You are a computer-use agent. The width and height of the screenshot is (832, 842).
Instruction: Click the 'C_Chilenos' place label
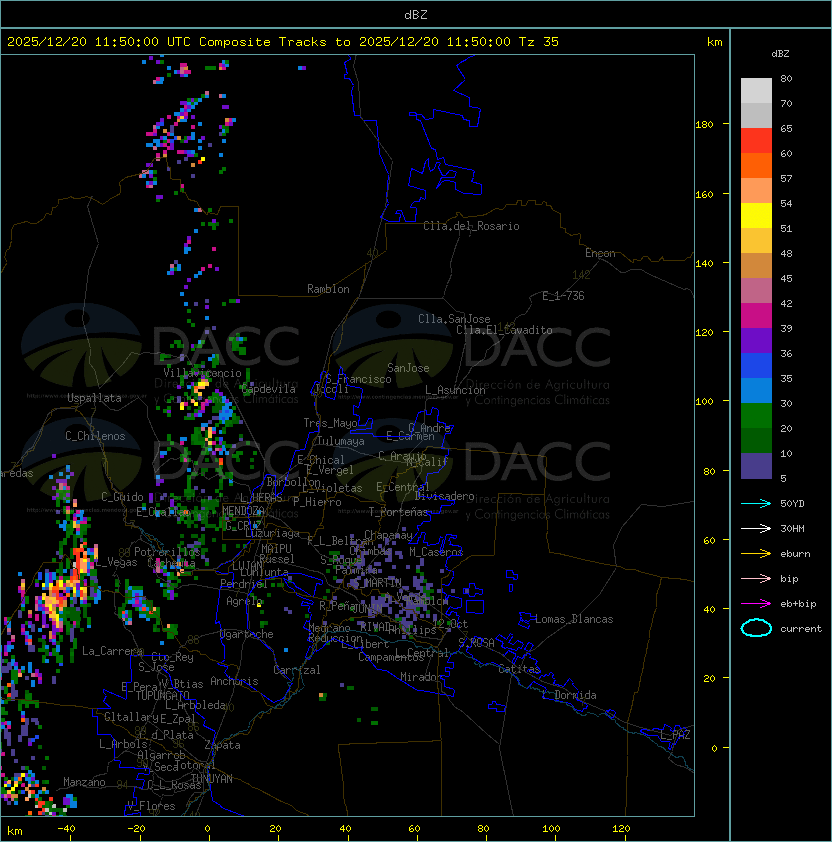(95, 436)
